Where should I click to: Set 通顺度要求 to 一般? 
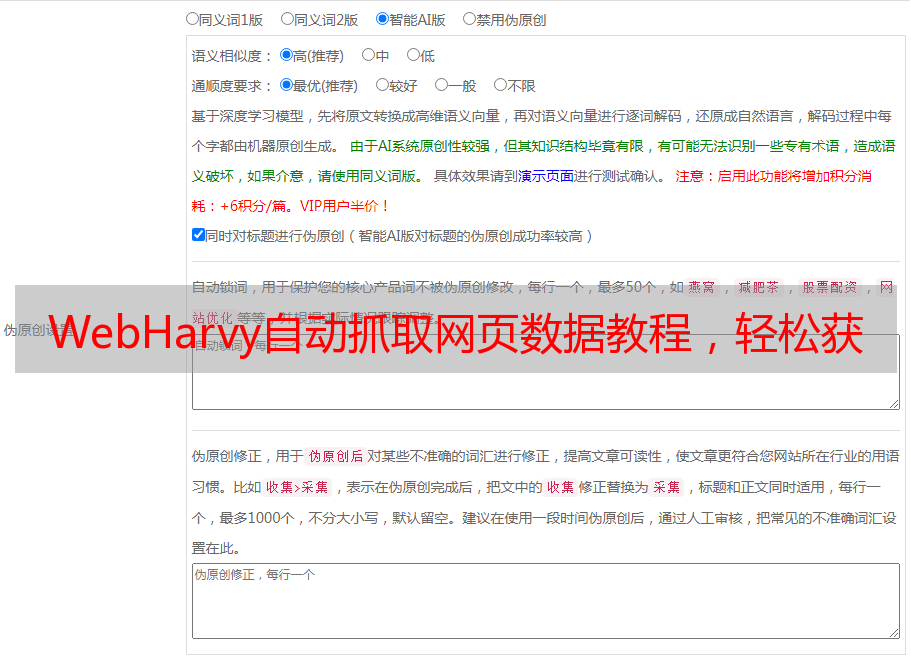(441, 85)
